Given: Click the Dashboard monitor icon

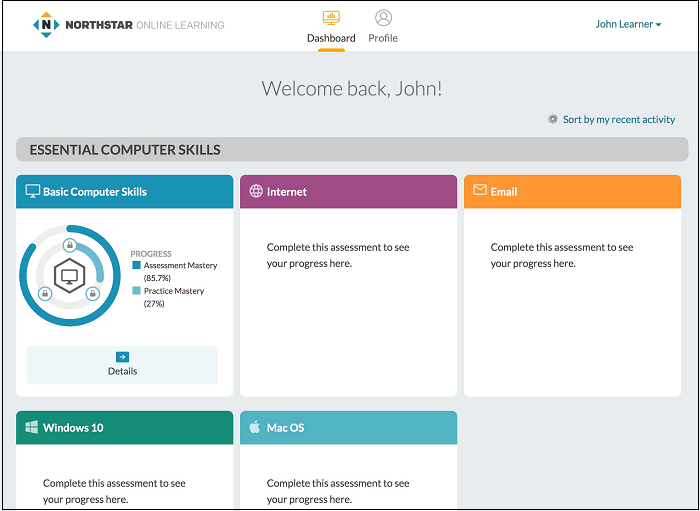Looking at the screenshot, I should tap(331, 18).
